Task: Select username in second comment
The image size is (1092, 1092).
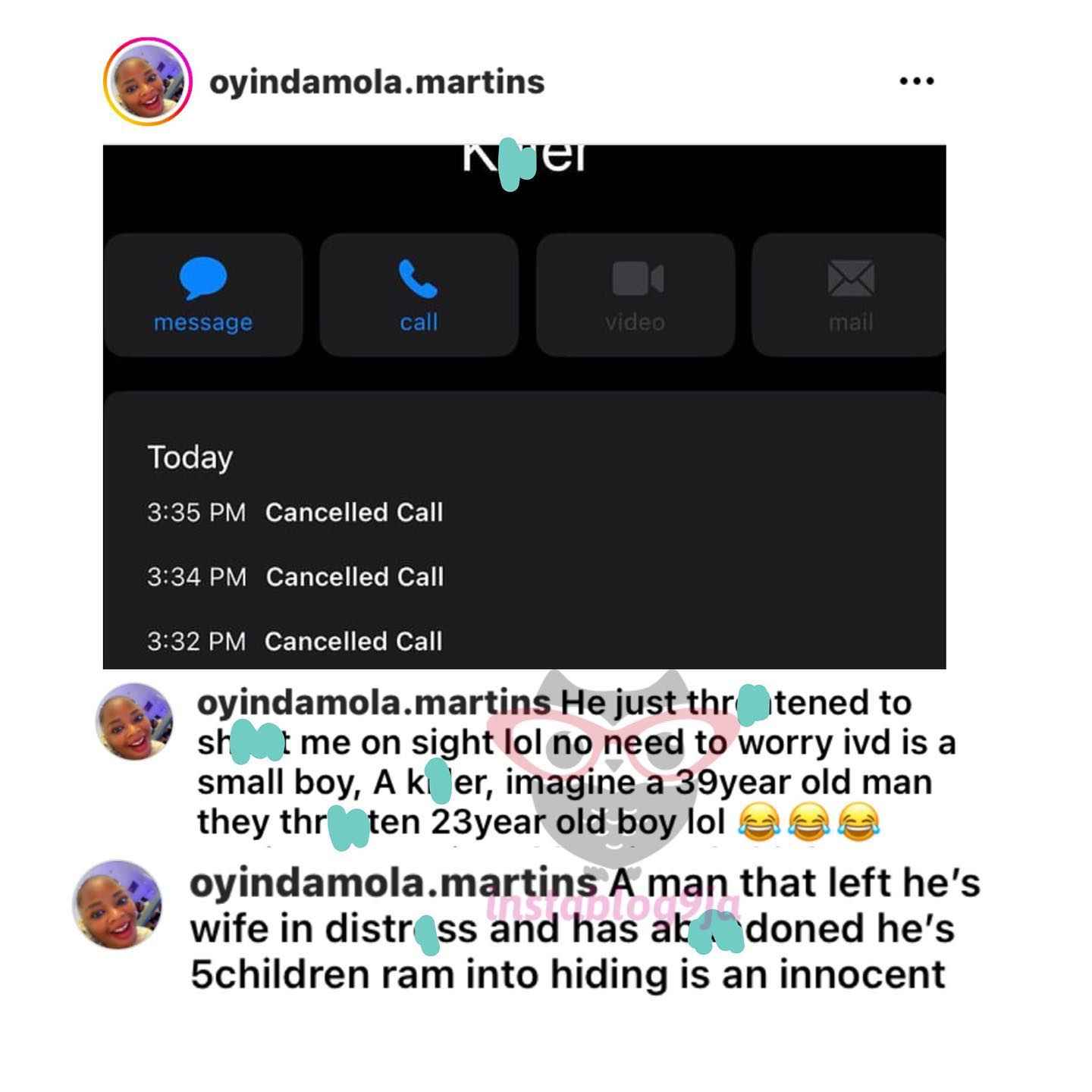Action: click(393, 884)
